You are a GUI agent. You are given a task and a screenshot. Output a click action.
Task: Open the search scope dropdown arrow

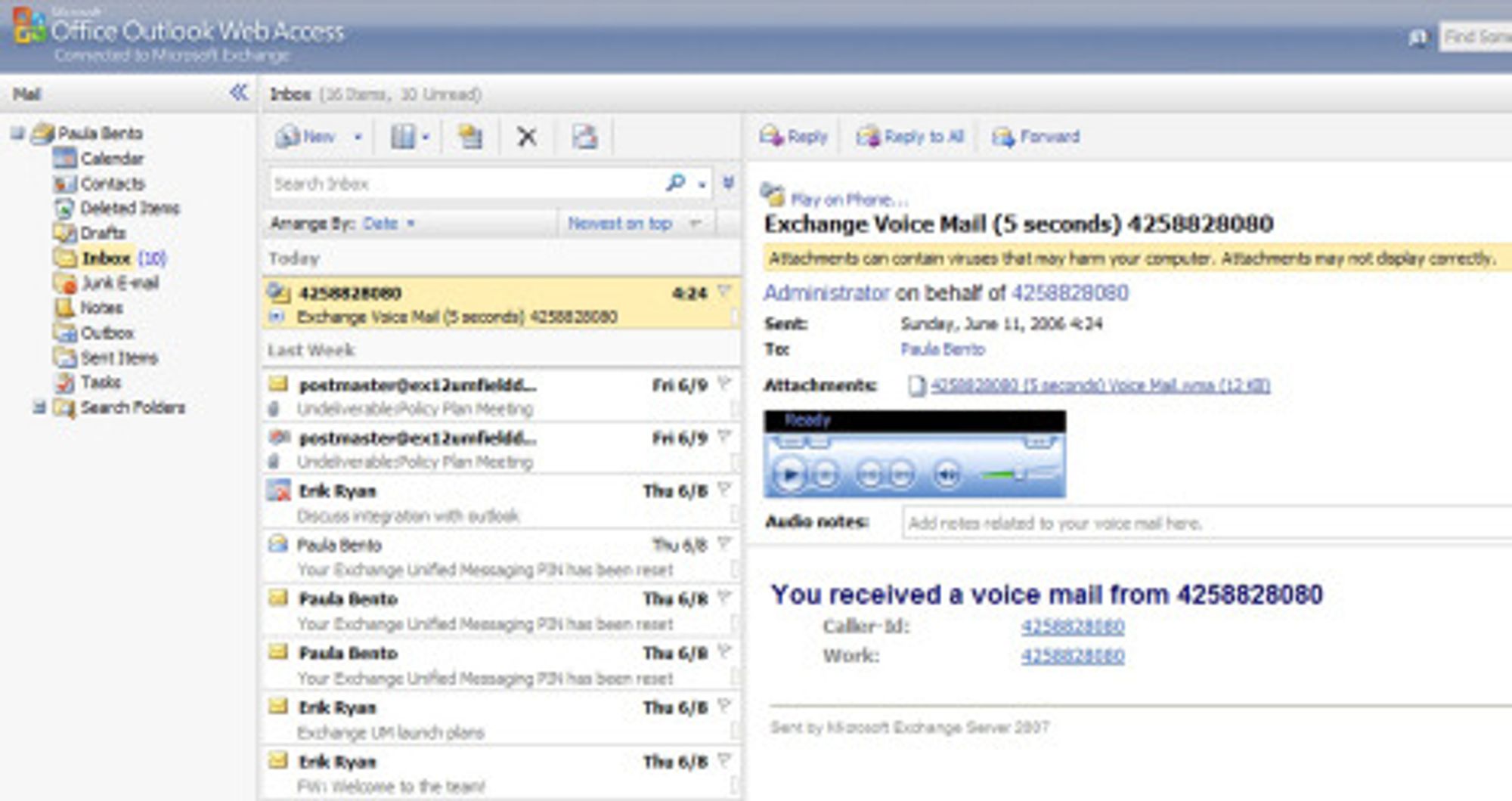click(x=702, y=184)
